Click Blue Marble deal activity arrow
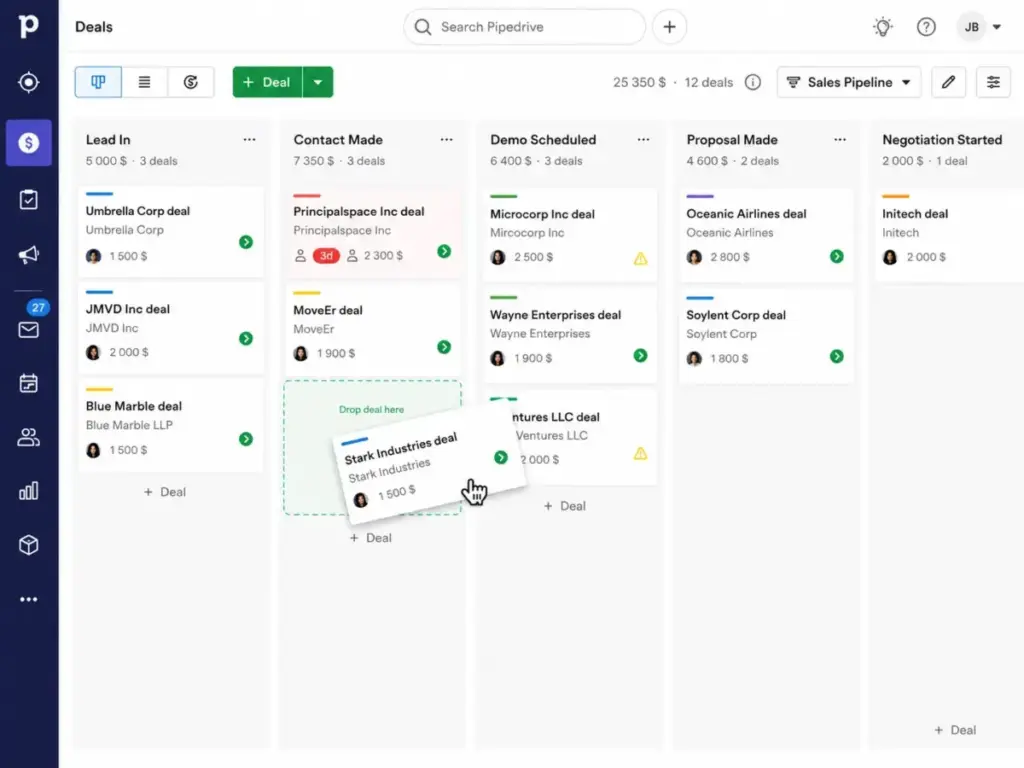 (x=246, y=439)
